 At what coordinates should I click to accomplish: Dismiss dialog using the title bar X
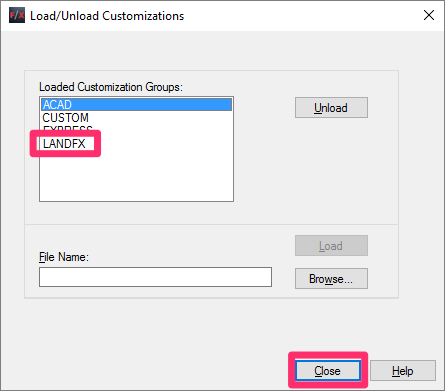pyautogui.click(x=429, y=15)
